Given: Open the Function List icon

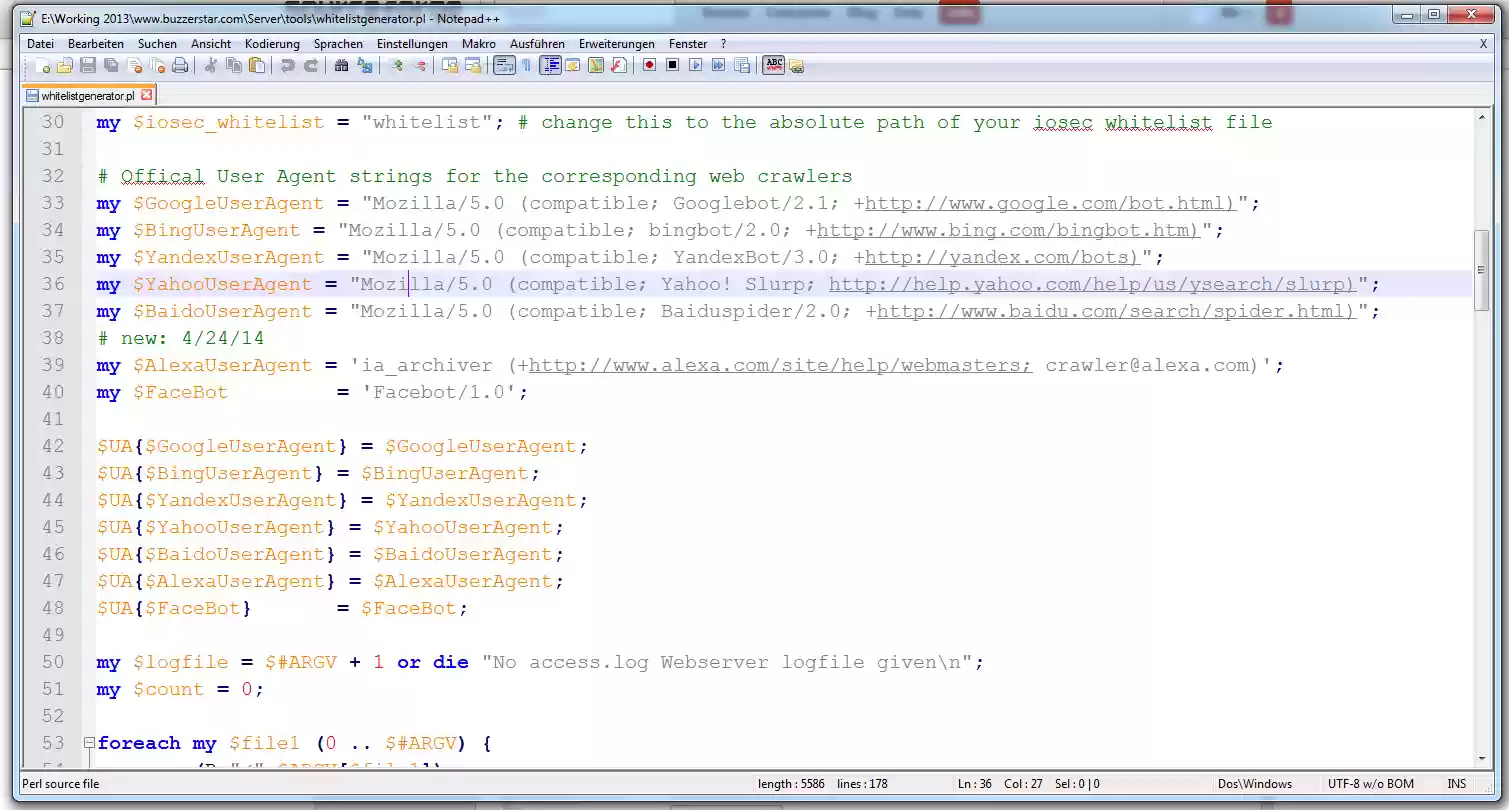Looking at the screenshot, I should tap(618, 66).
